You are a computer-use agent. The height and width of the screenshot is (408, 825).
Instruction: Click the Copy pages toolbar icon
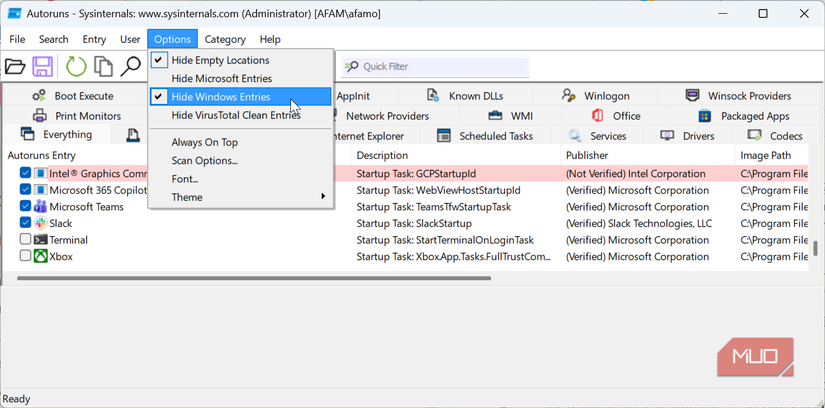tap(103, 67)
